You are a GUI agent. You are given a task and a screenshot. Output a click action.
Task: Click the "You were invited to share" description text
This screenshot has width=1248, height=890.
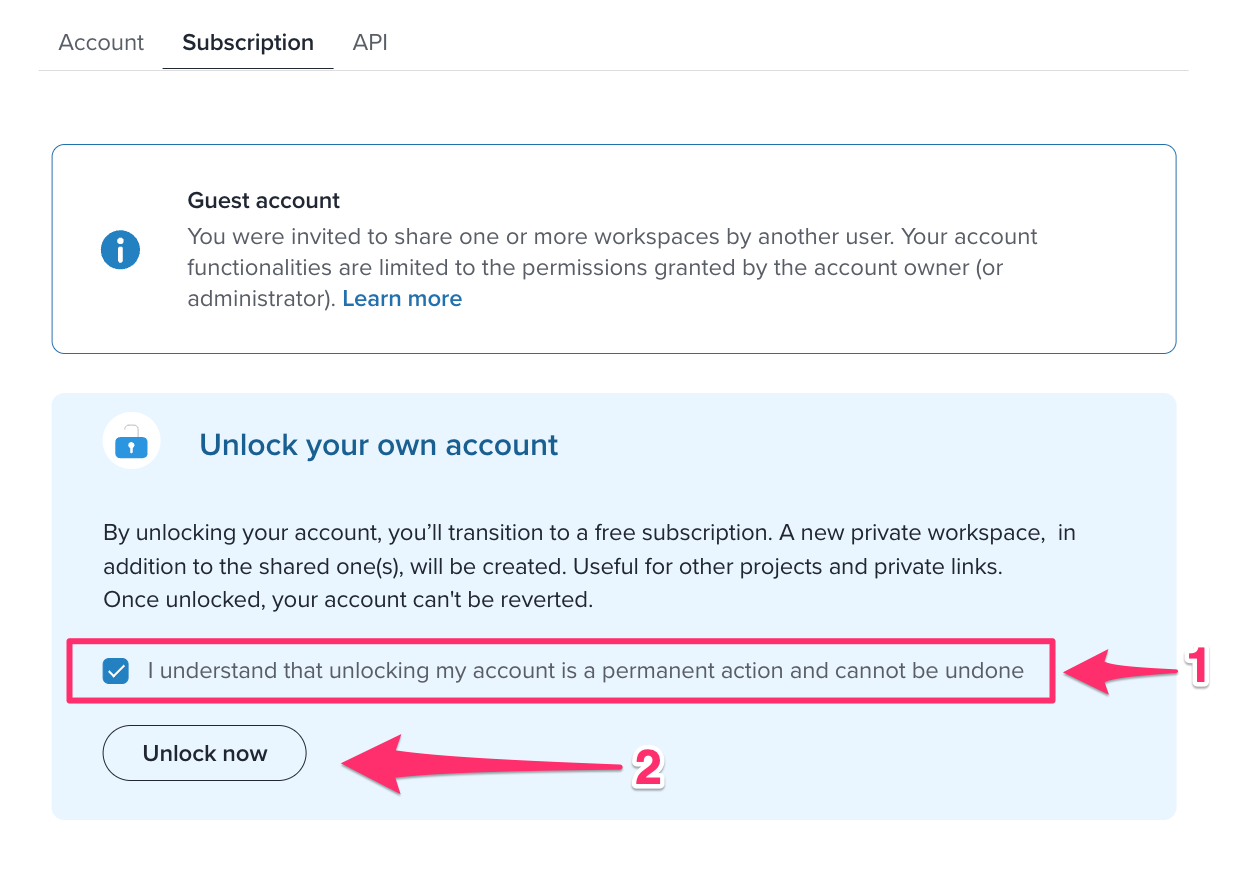pos(612,268)
